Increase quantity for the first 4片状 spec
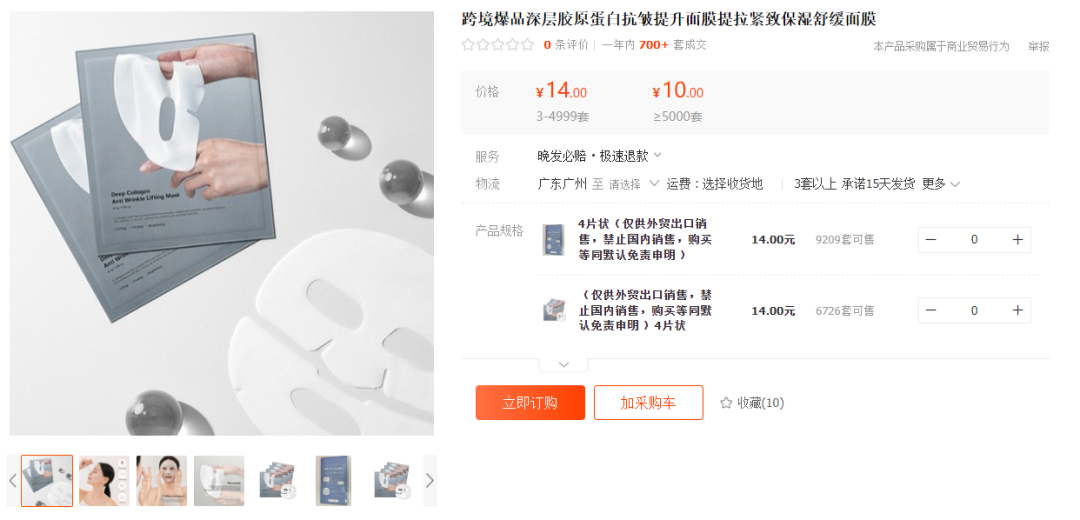Viewport: 1080px width, 520px height. click(1017, 240)
